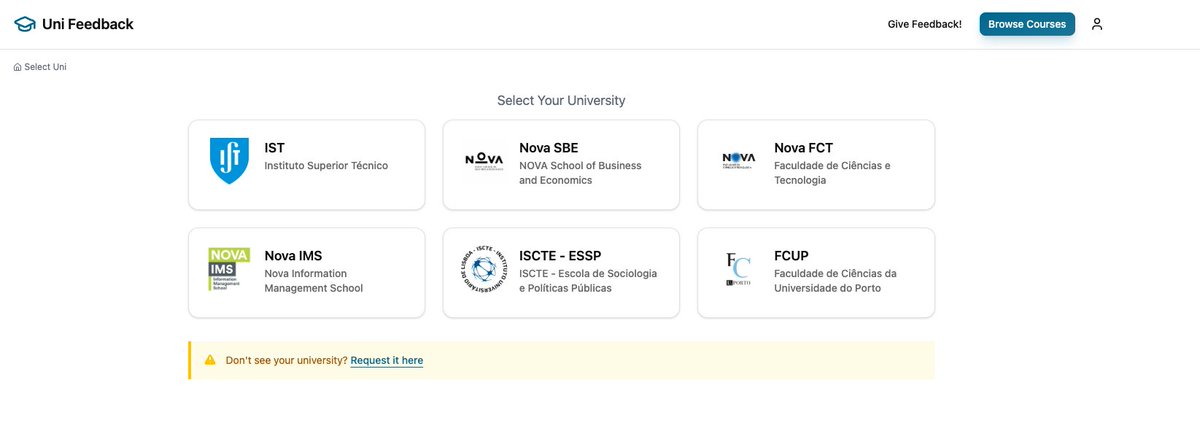Image resolution: width=1200 pixels, height=439 pixels.
Task: Go to the Uni Feedback home title
Action: coord(88,24)
